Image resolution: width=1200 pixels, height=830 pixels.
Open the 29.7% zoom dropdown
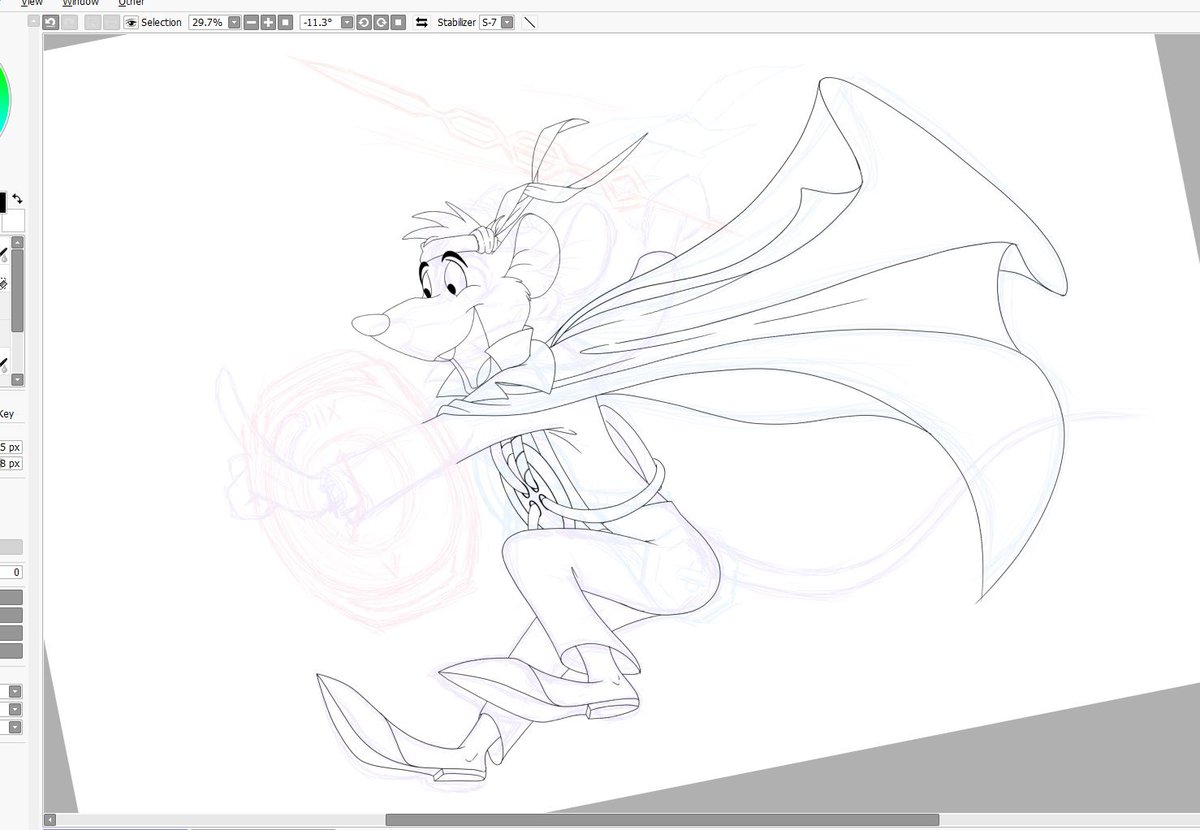(234, 22)
